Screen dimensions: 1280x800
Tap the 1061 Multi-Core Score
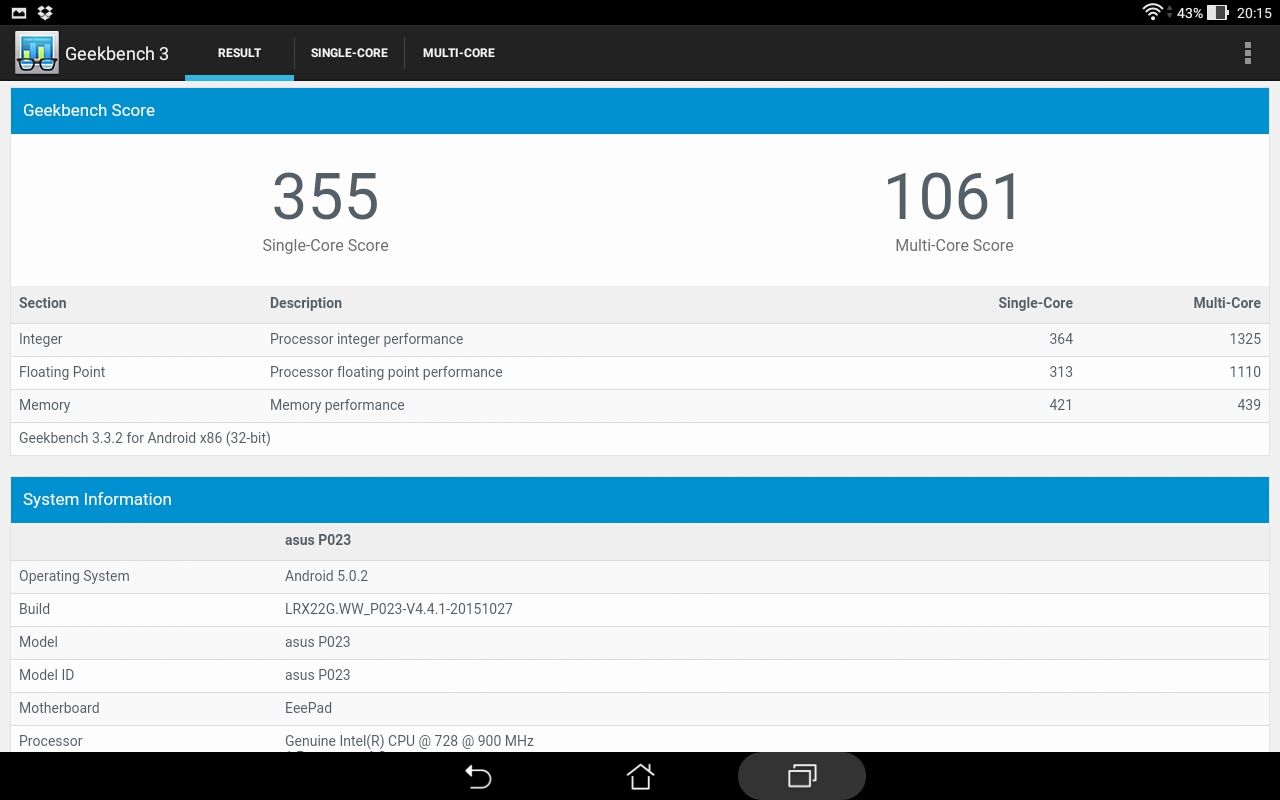tap(954, 197)
